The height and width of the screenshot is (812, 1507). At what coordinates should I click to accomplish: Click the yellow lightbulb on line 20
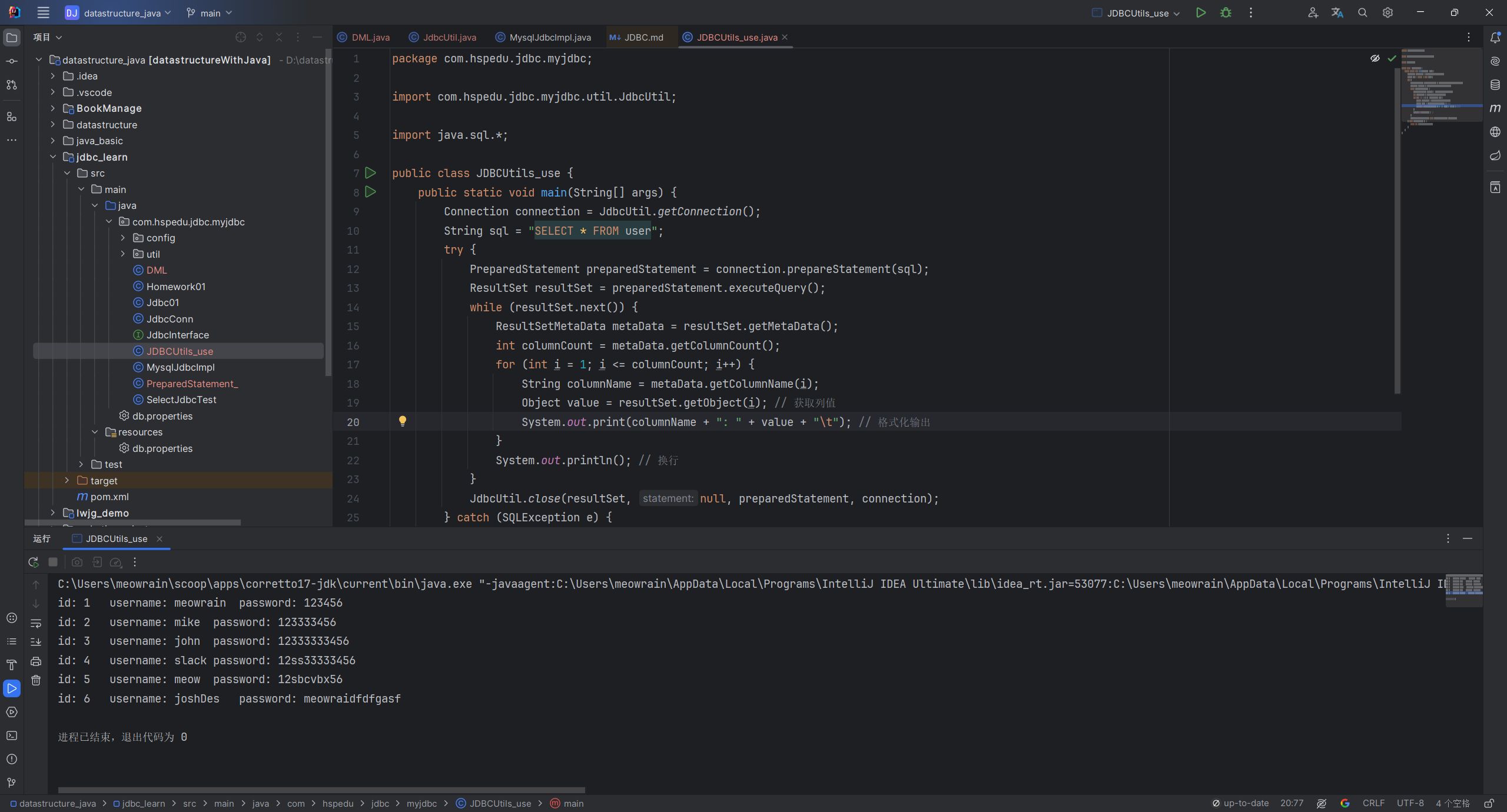pyautogui.click(x=403, y=421)
